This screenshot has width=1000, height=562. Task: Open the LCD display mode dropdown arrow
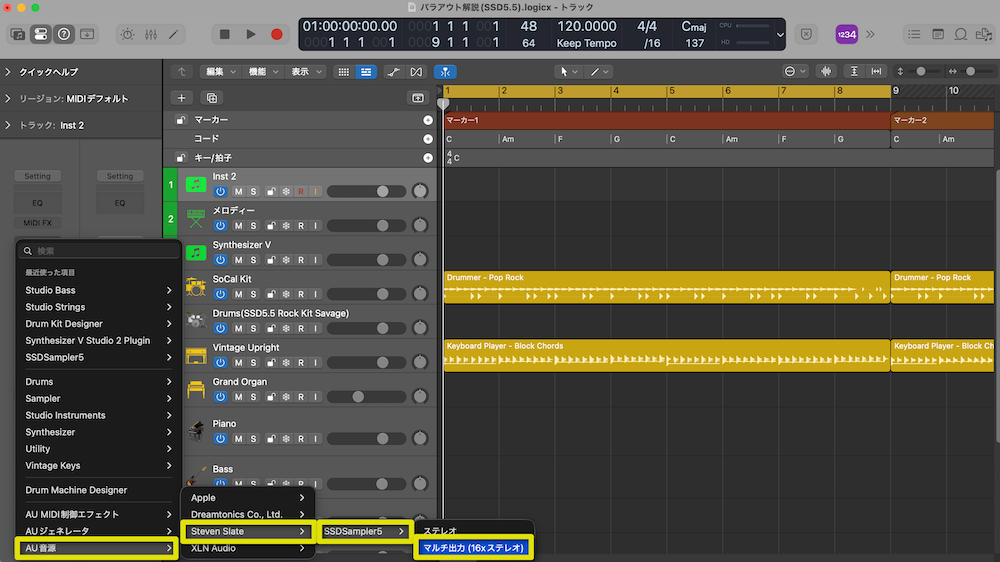click(780, 34)
